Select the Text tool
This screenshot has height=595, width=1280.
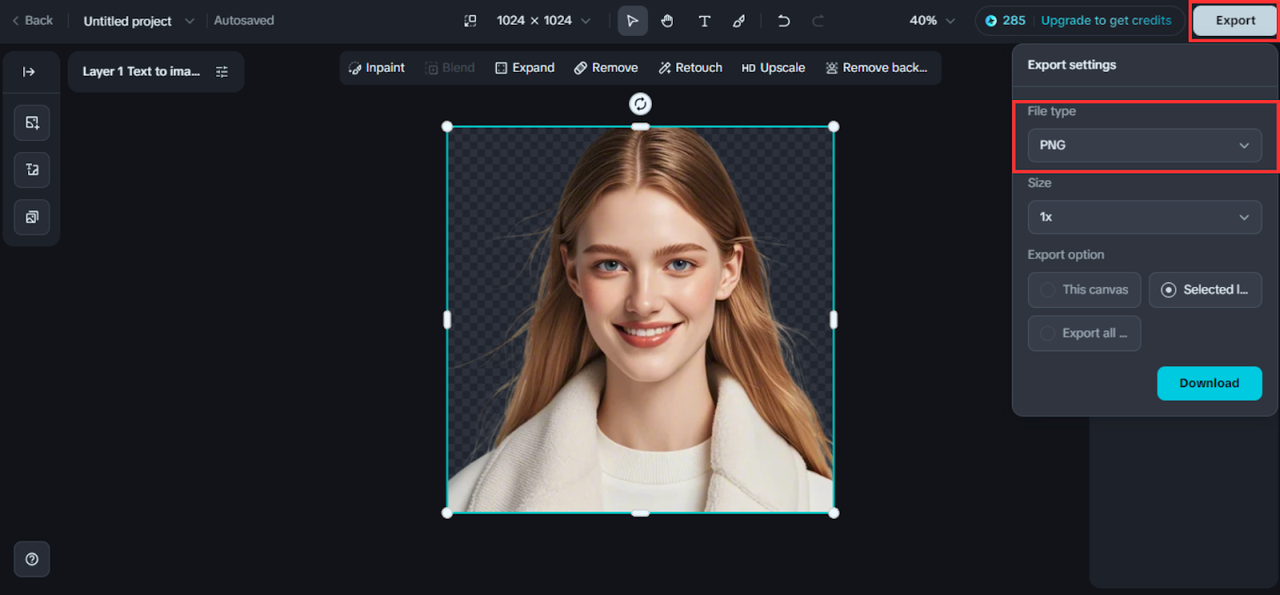coord(704,20)
